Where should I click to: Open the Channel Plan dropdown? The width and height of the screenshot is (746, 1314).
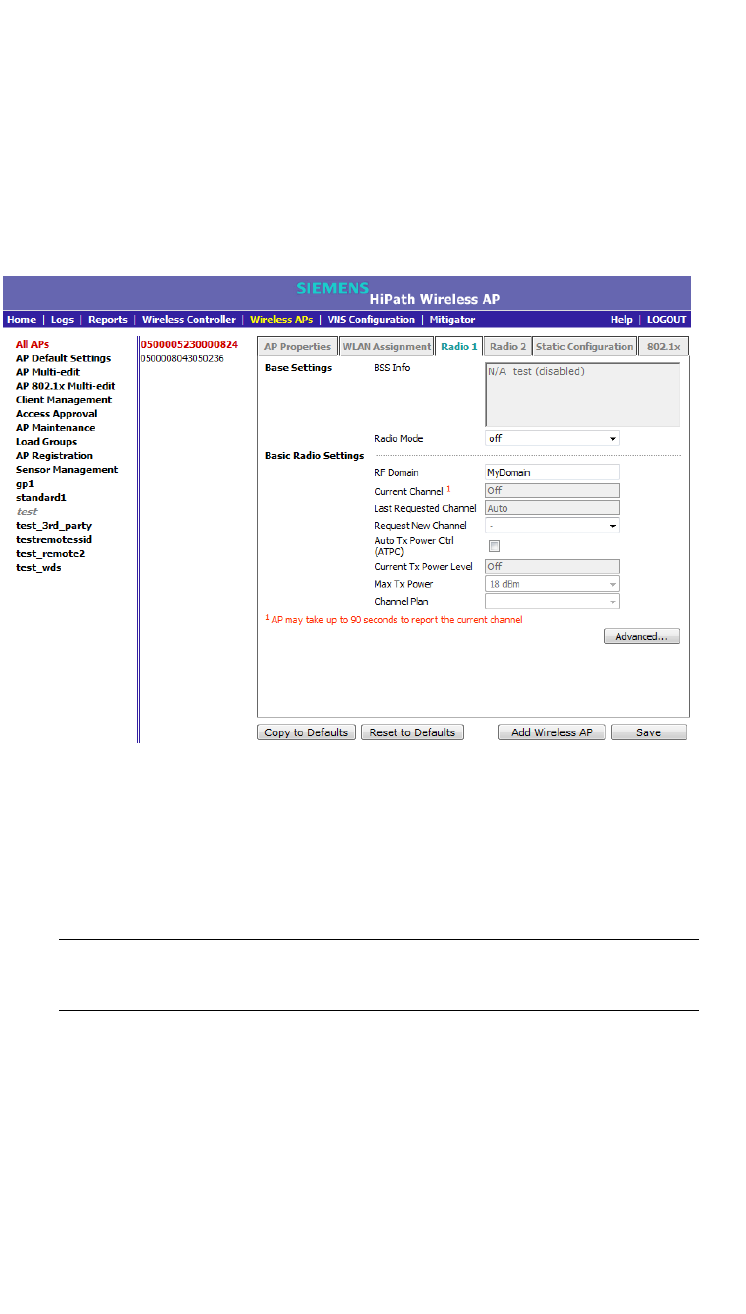pyautogui.click(x=552, y=602)
